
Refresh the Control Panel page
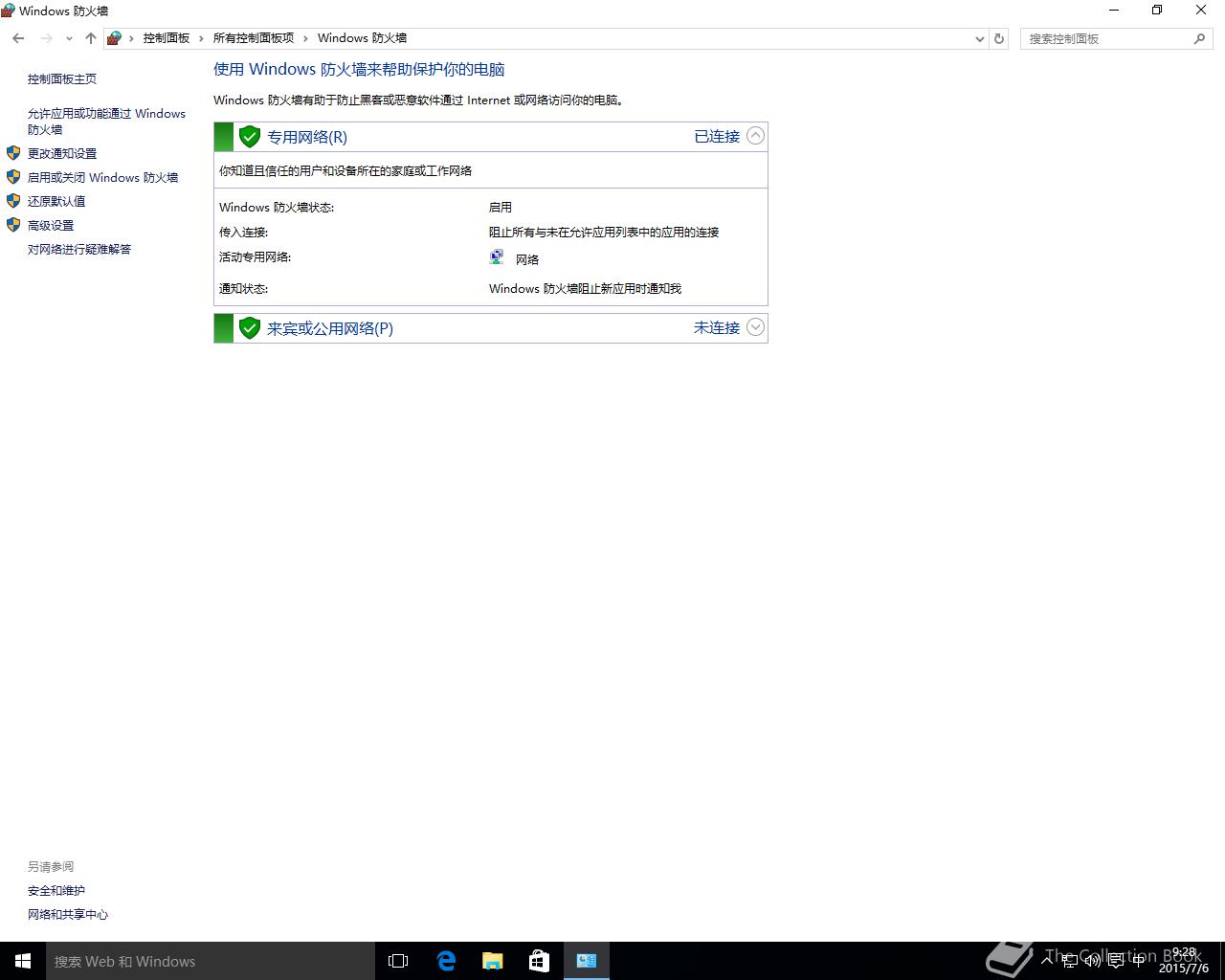(999, 39)
